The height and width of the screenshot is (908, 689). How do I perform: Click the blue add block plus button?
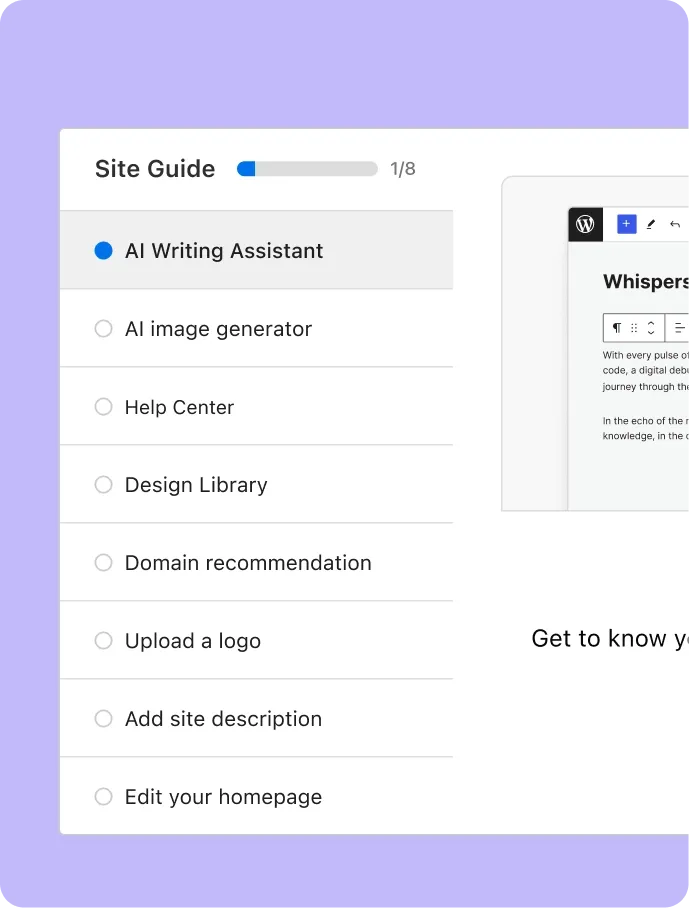click(x=626, y=225)
